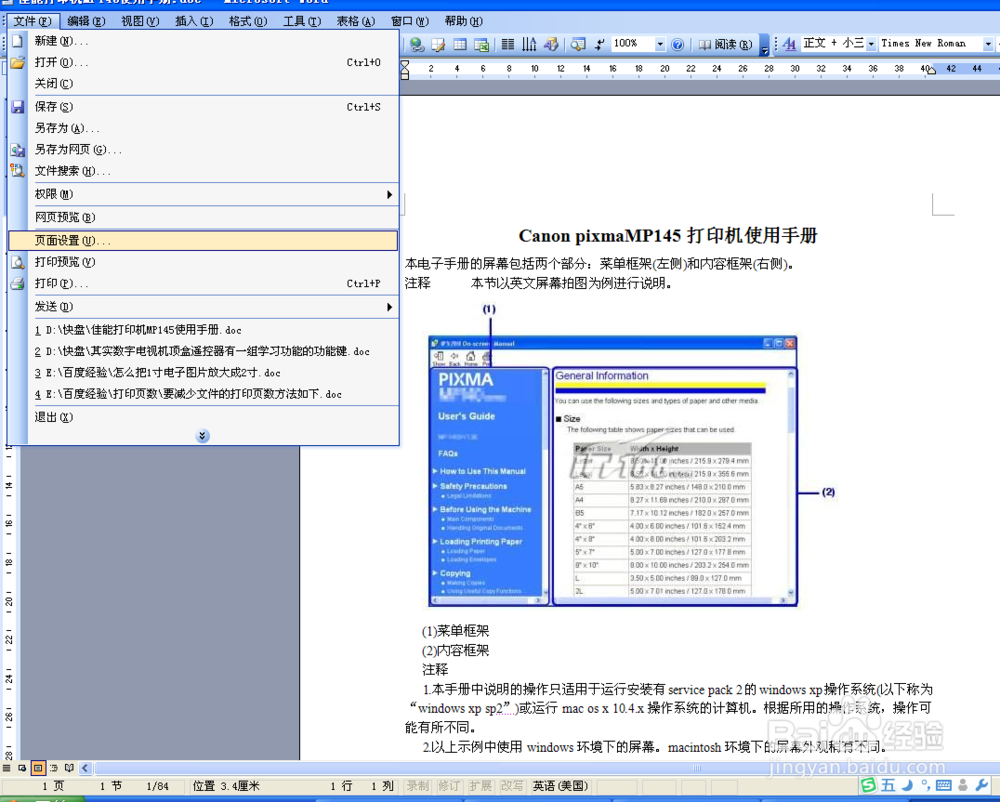Expand full File menu with double chevron
1000x802 pixels.
(x=202, y=436)
